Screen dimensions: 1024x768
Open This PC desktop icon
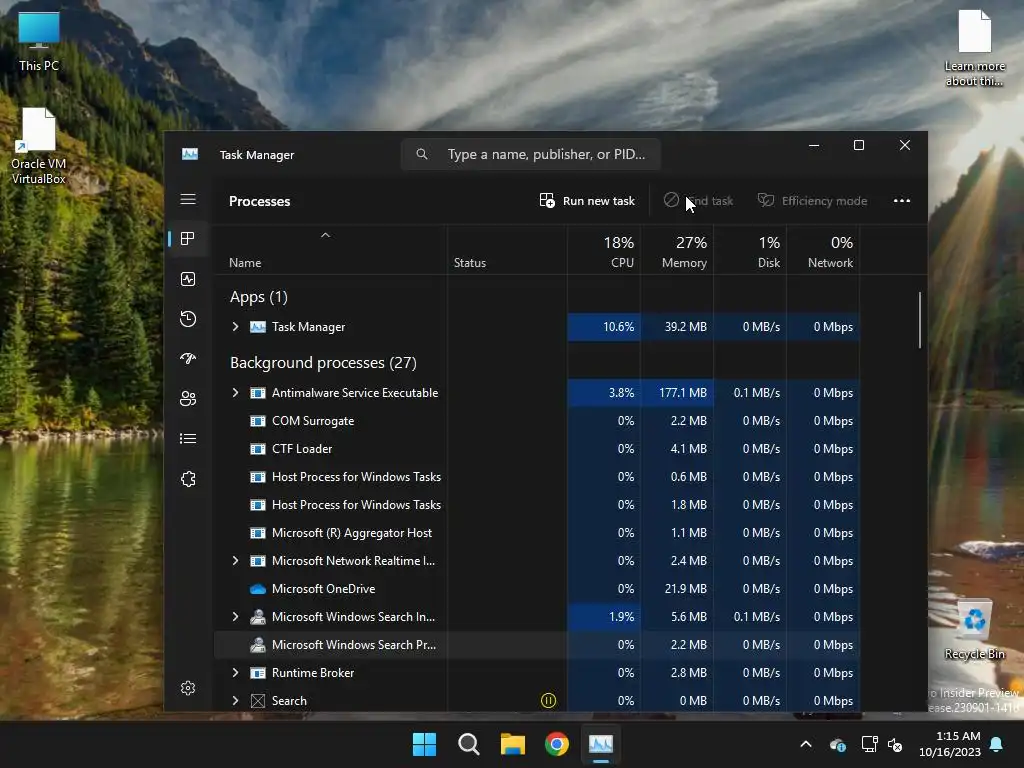[x=39, y=42]
